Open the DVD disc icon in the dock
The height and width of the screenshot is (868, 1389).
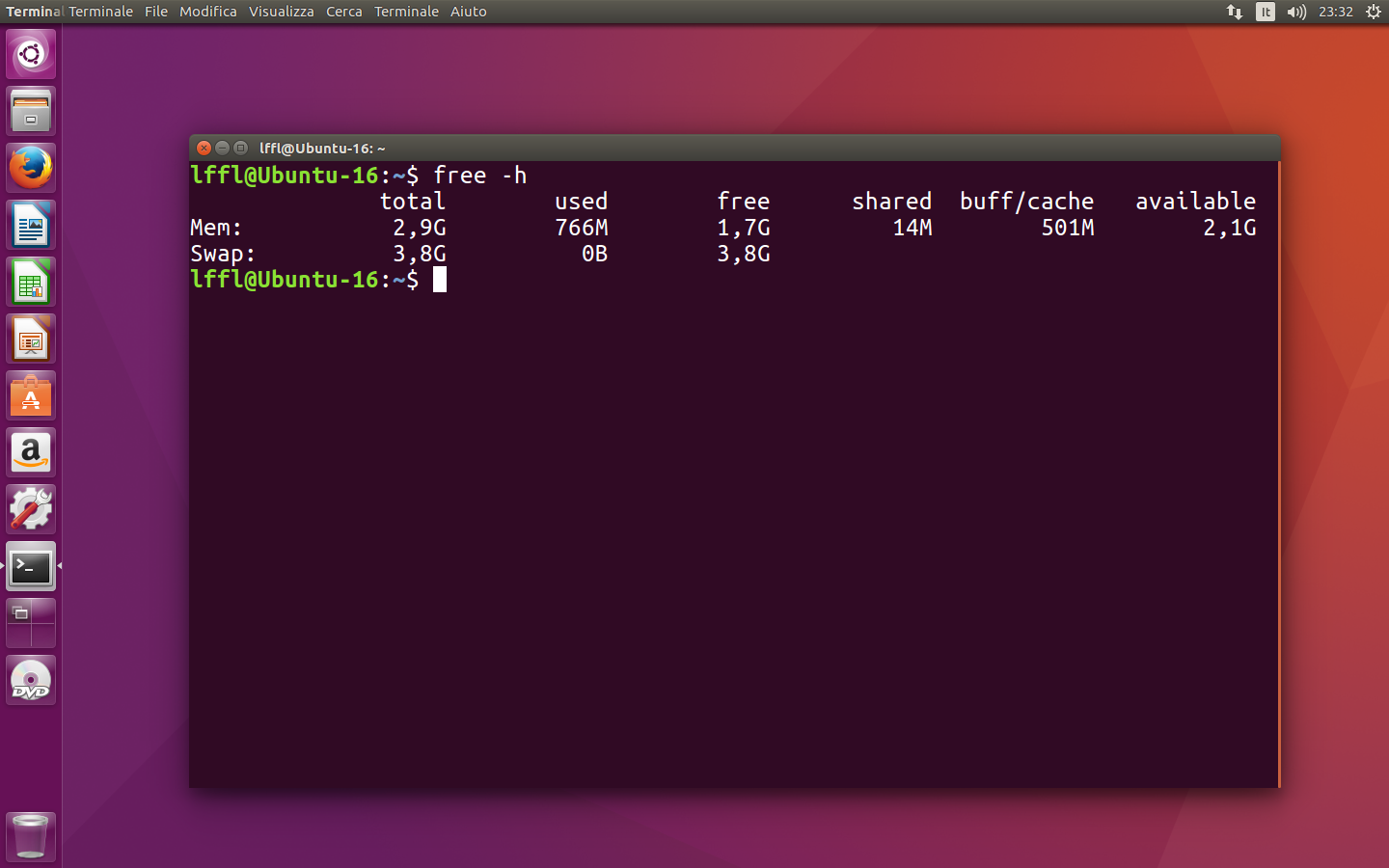tap(30, 679)
